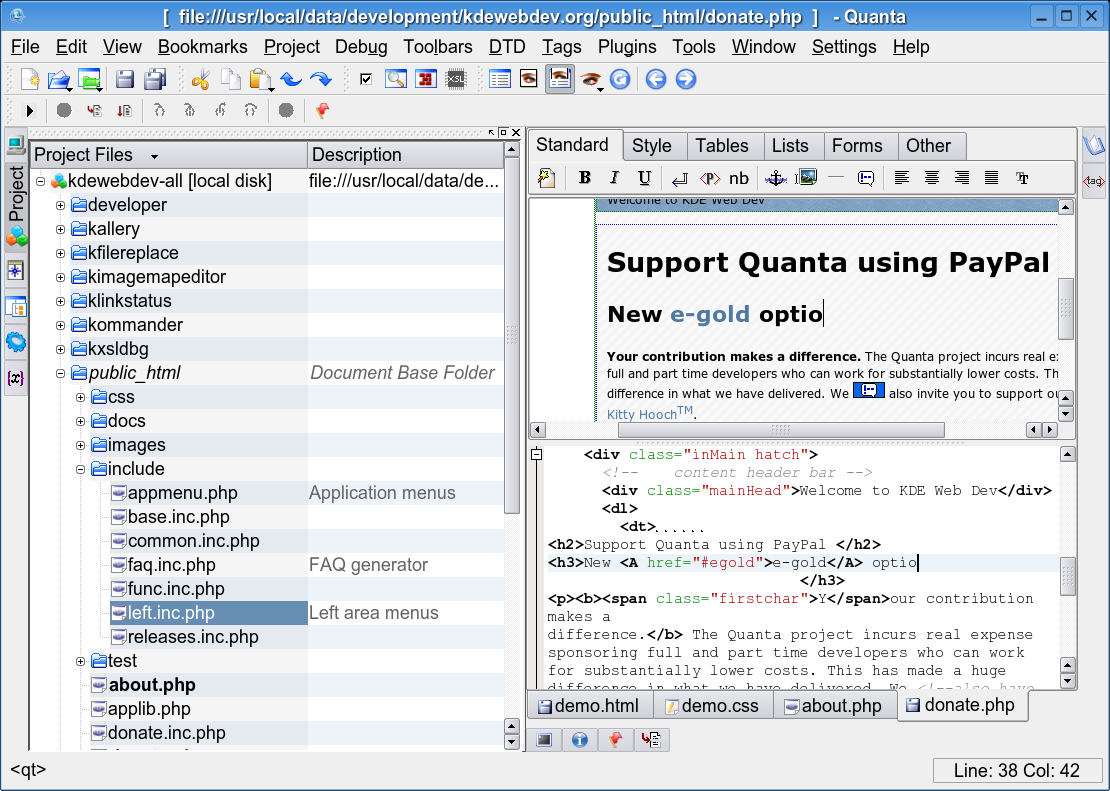The image size is (1110, 791).
Task: Collapse the include folder
Action: [80, 469]
